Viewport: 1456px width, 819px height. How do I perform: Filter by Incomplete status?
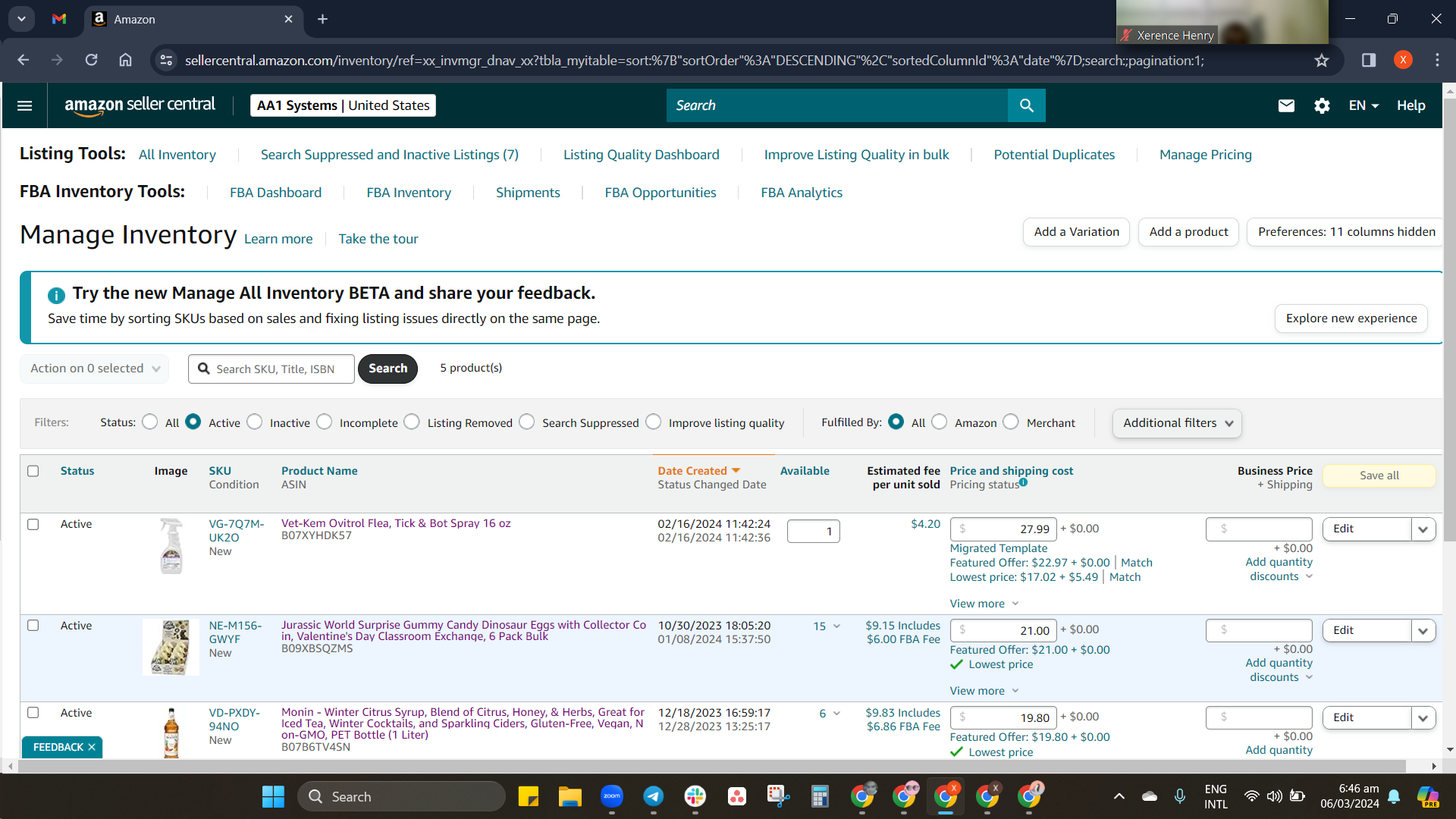(x=325, y=422)
